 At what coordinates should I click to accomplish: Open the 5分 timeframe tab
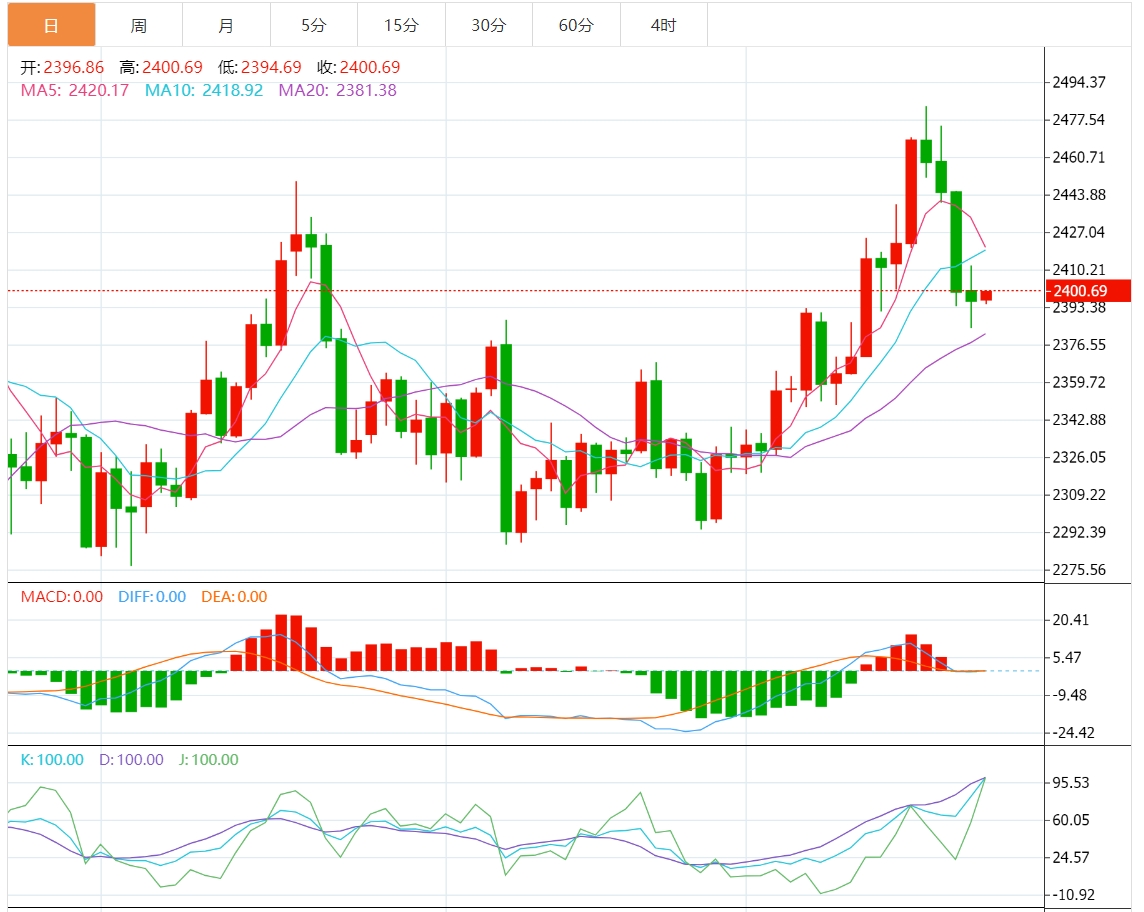[x=314, y=26]
